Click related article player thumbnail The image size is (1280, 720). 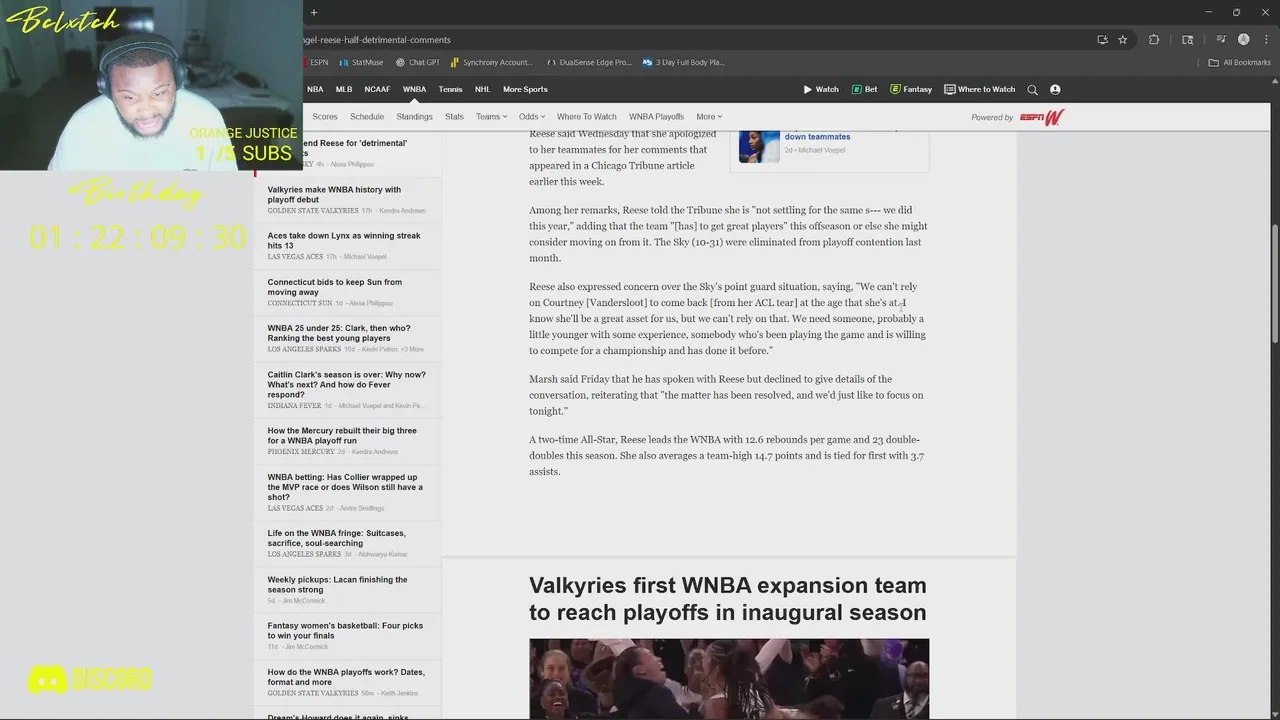click(759, 146)
